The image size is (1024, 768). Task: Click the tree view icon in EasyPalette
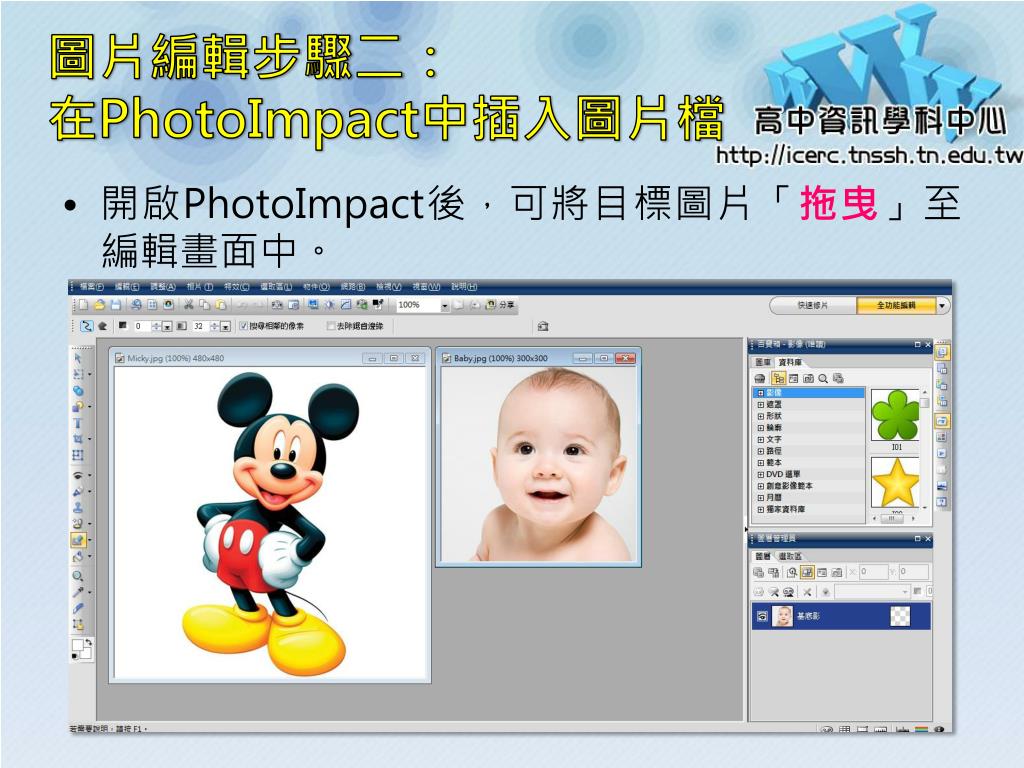(778, 378)
